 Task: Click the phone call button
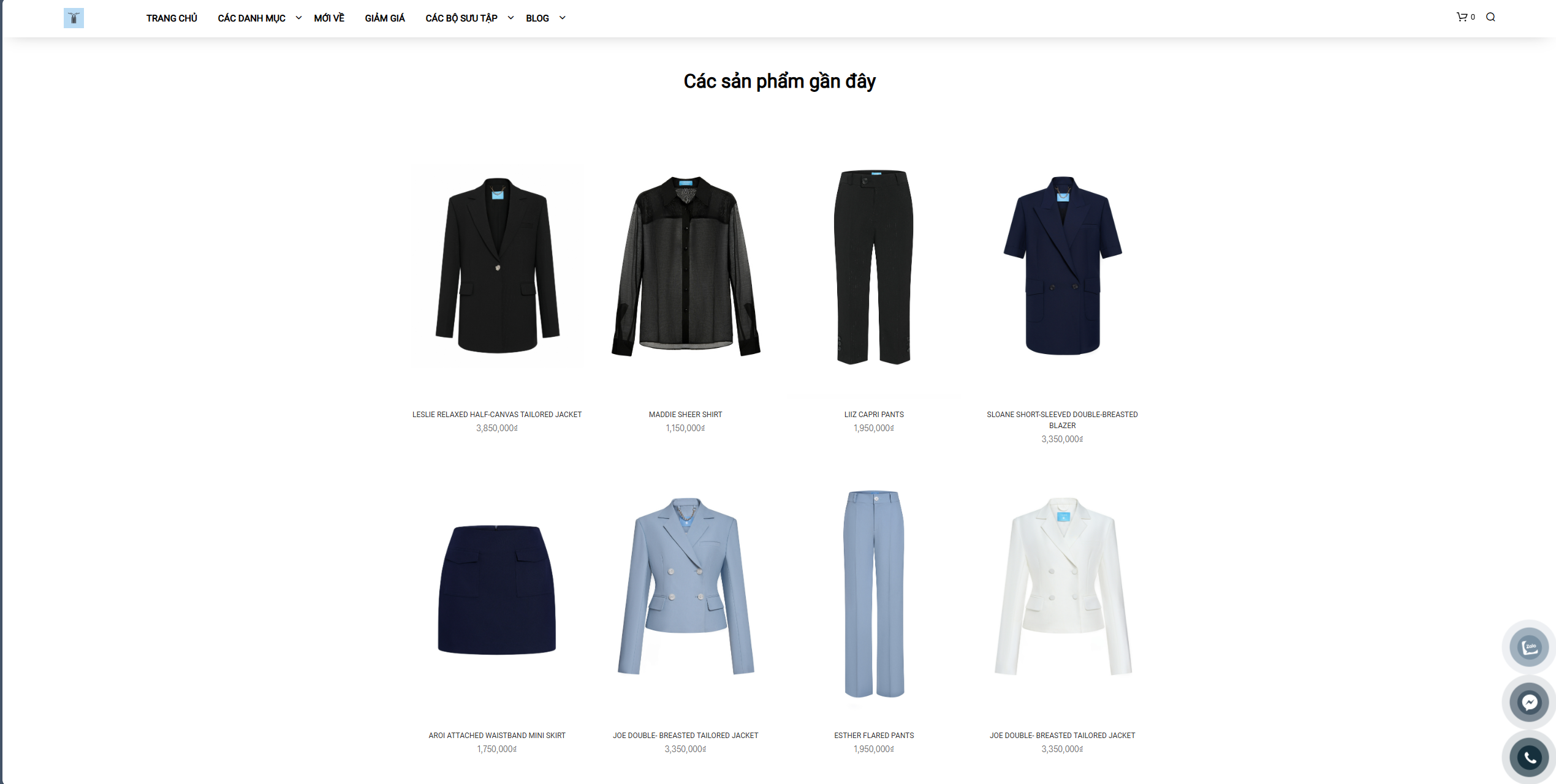(x=1529, y=757)
